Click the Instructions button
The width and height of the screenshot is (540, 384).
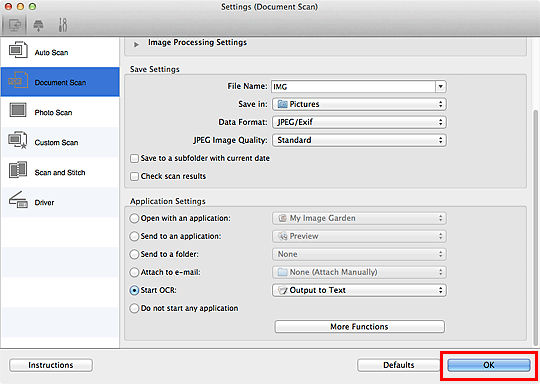pos(51,365)
